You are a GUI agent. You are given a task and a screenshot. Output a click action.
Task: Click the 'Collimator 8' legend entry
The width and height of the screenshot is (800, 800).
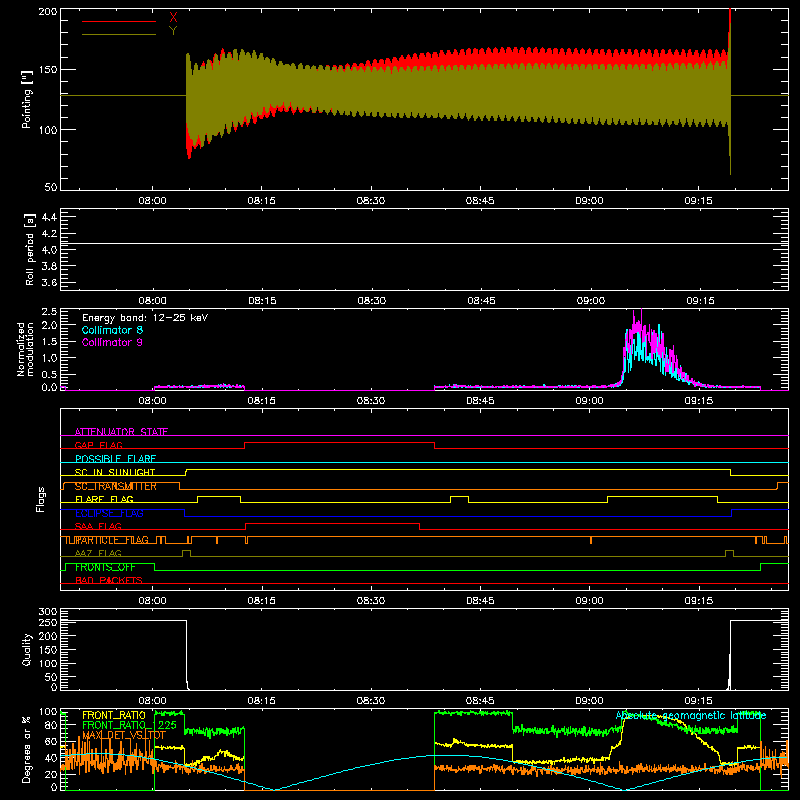(x=112, y=330)
